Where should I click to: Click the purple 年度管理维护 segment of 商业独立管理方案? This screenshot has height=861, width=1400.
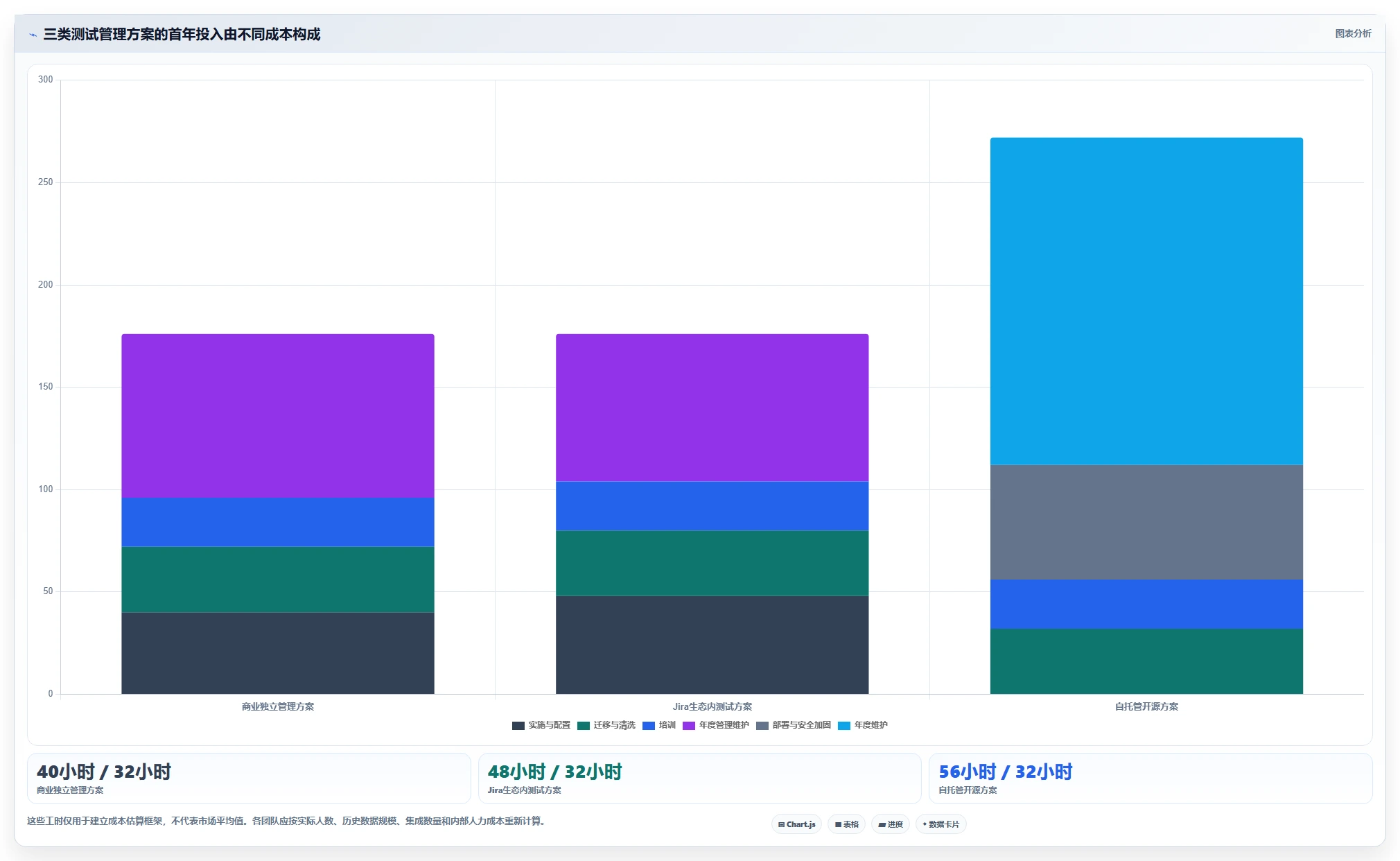point(278,416)
